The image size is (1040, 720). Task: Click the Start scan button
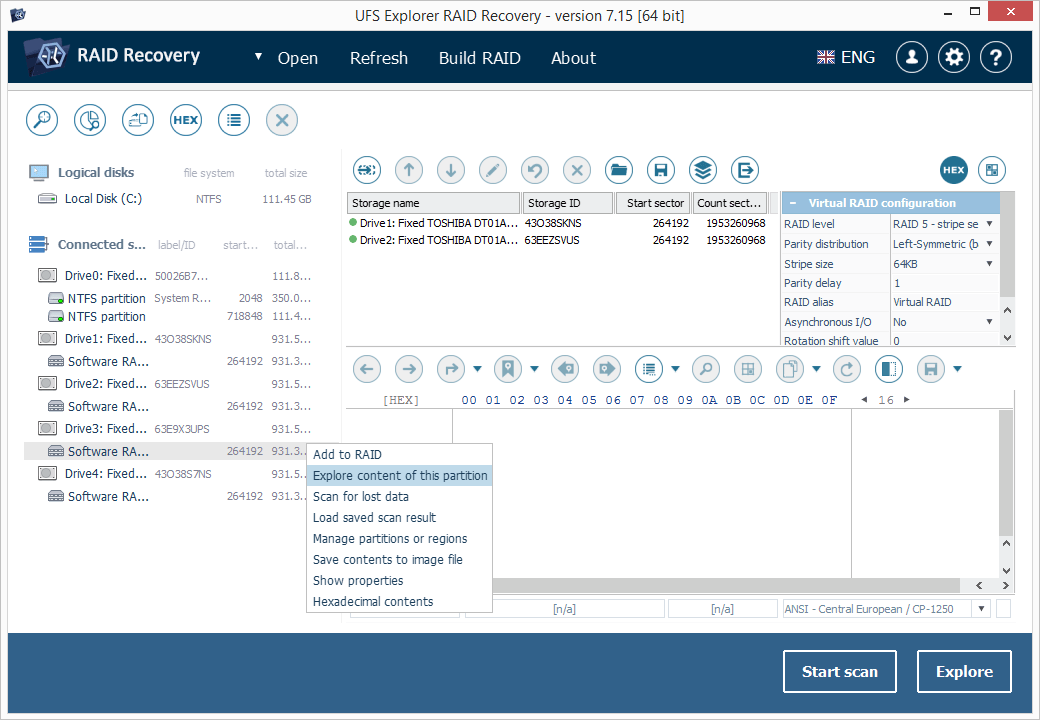840,672
